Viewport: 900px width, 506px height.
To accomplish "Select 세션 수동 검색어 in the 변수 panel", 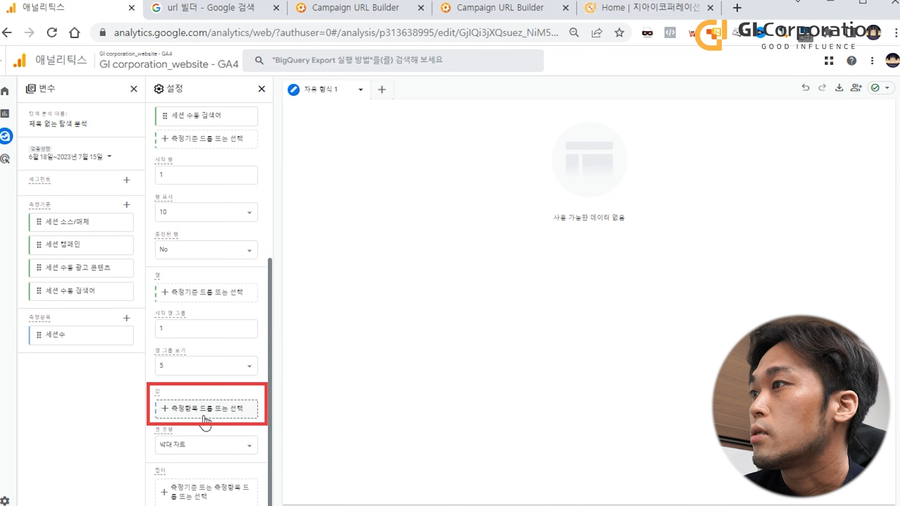I will click(81, 291).
